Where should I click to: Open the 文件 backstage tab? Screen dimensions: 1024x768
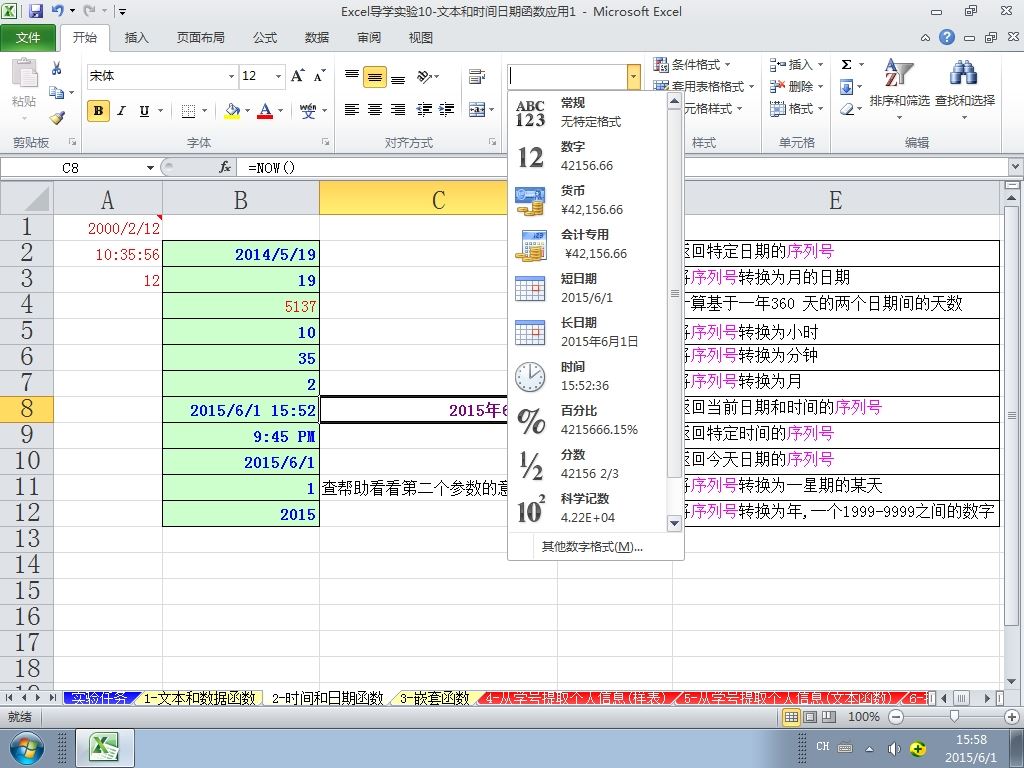(28, 38)
